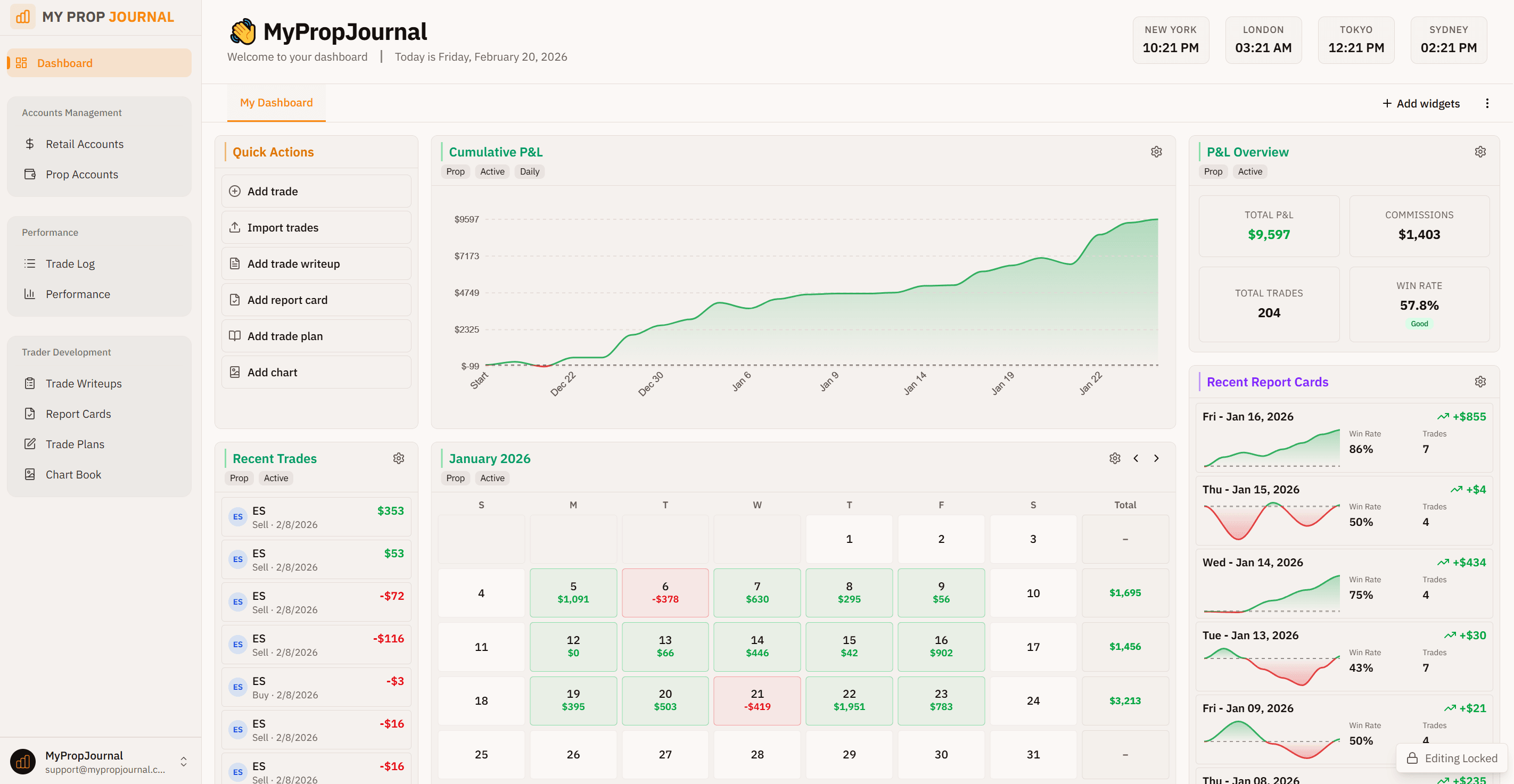1514x784 pixels.
Task: Open Trade Writeups in the sidebar
Action: click(x=100, y=384)
